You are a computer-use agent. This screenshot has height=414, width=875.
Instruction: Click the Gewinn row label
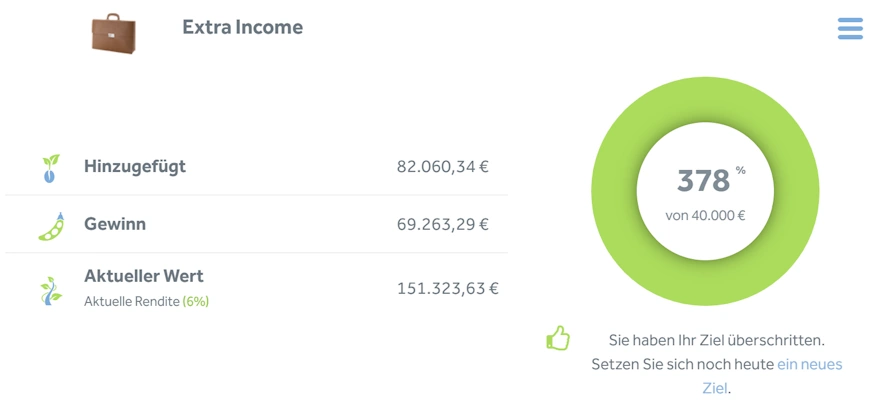coord(115,224)
